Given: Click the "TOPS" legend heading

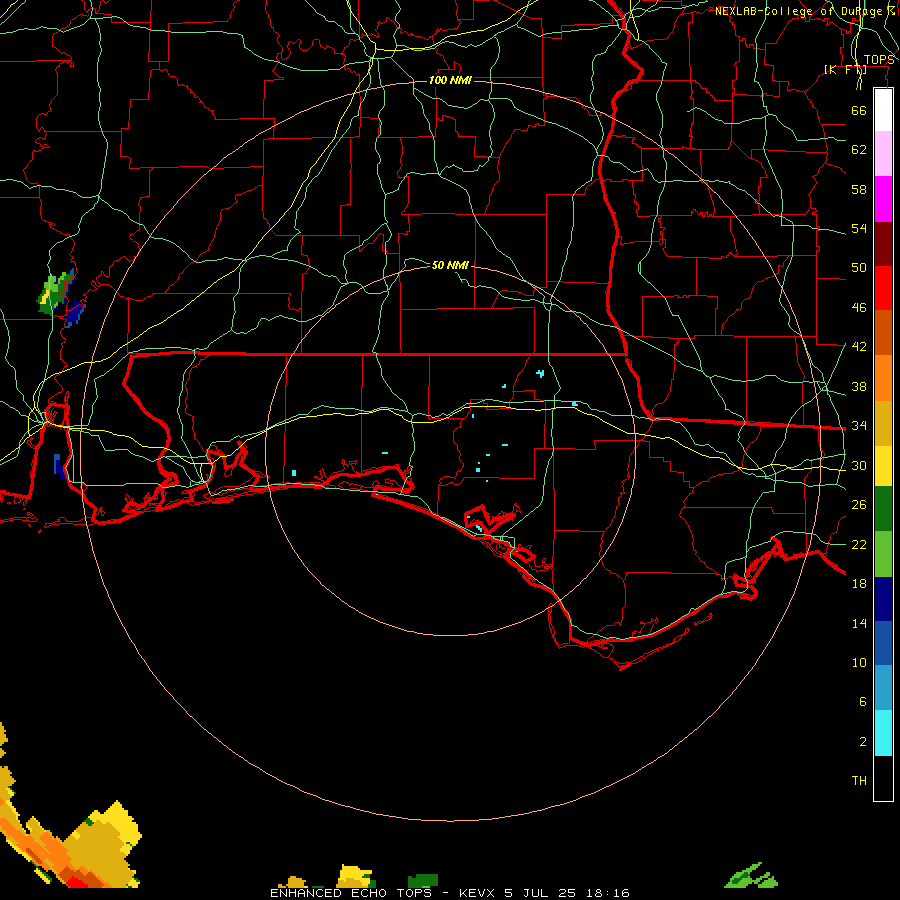Looking at the screenshot, I should pos(879,60).
